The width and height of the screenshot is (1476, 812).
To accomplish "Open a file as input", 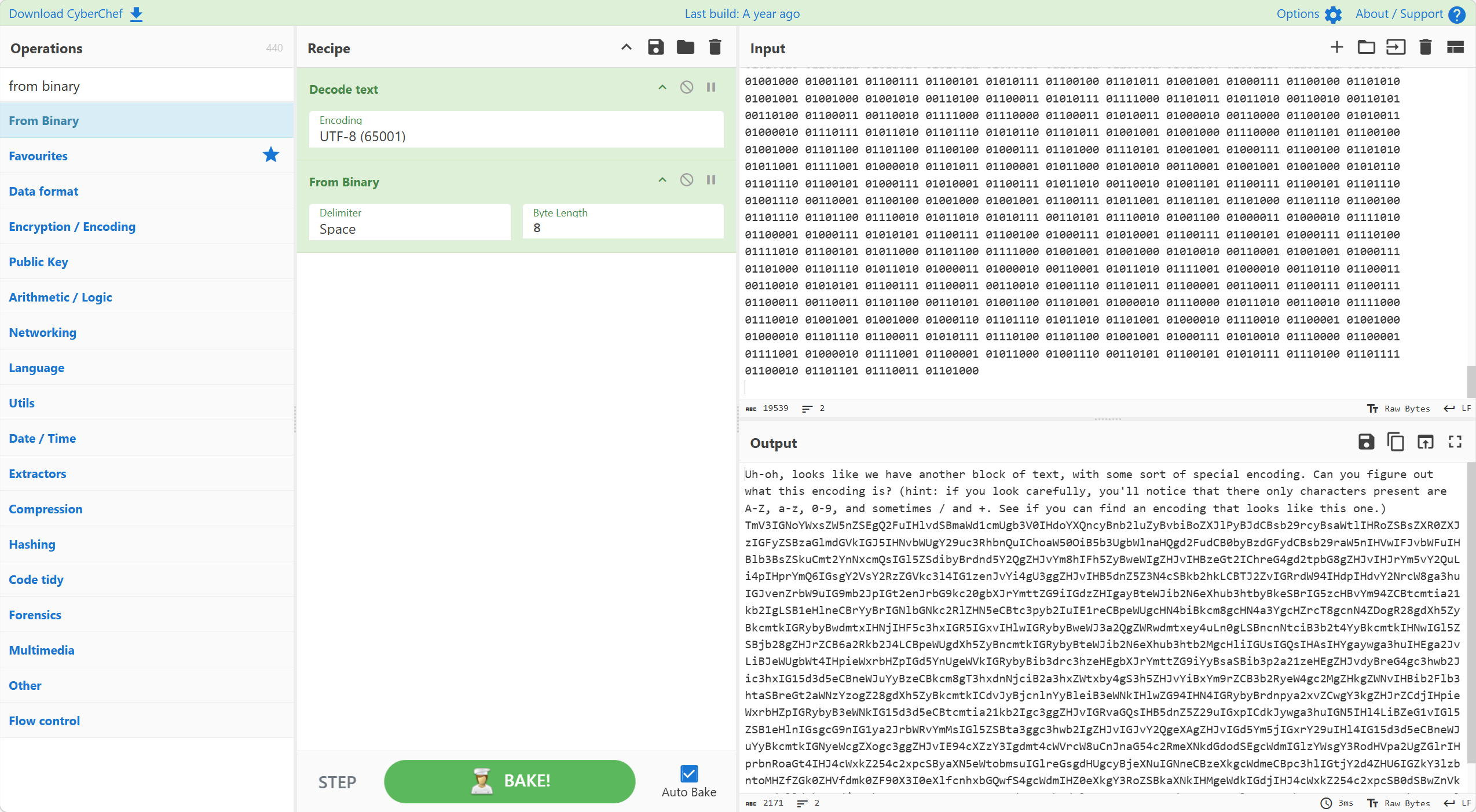I will pyautogui.click(x=1396, y=47).
